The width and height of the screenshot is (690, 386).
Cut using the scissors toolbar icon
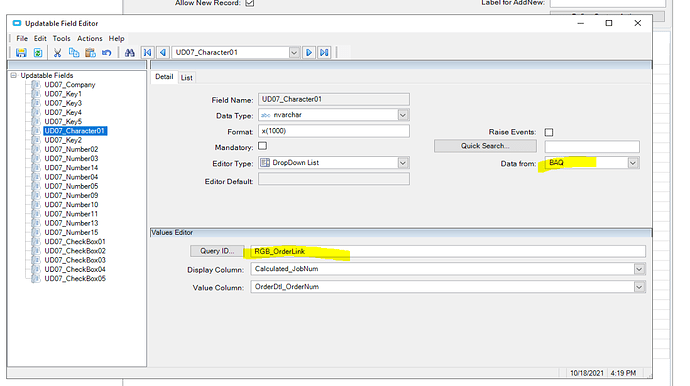(x=57, y=53)
